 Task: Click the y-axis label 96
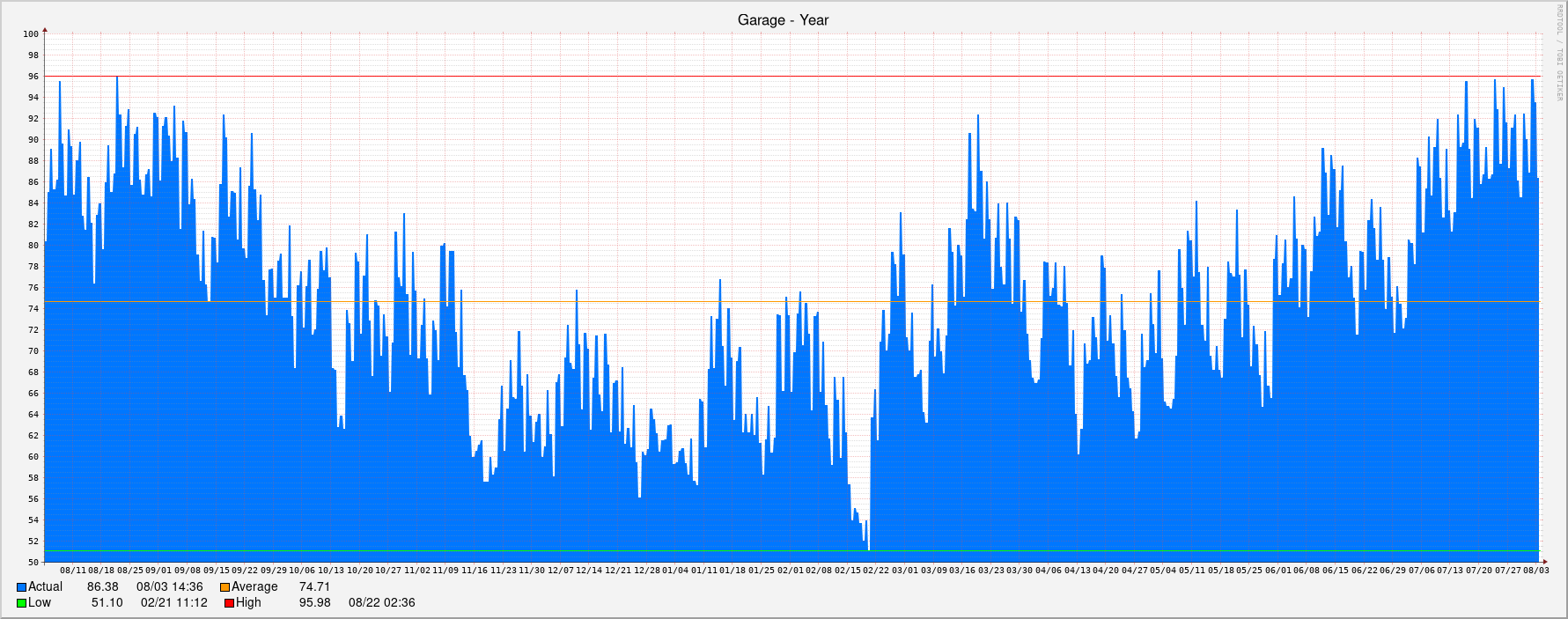[x=33, y=77]
